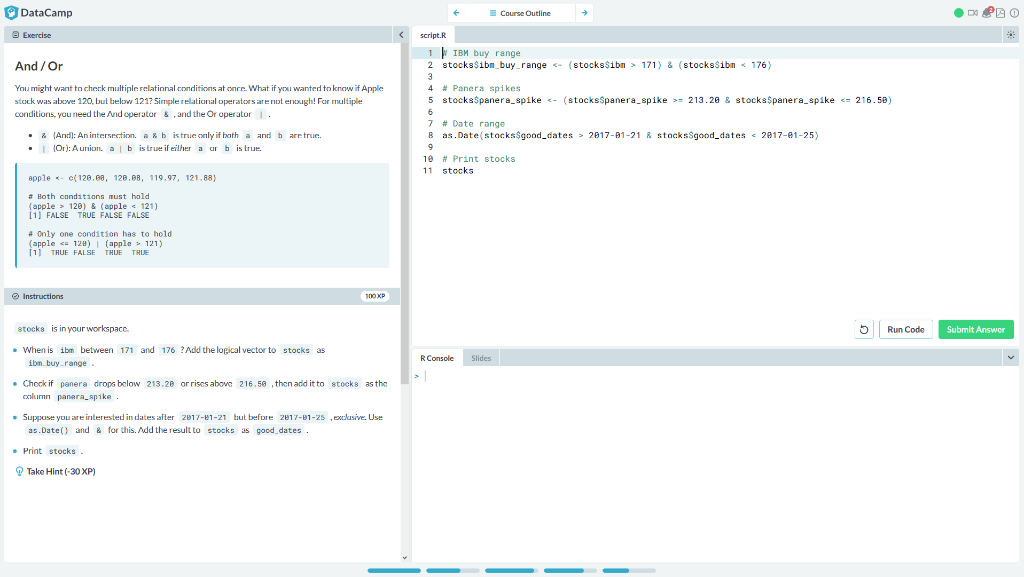Start a video call via the camera icon
The image size is (1024, 577).
pos(972,13)
